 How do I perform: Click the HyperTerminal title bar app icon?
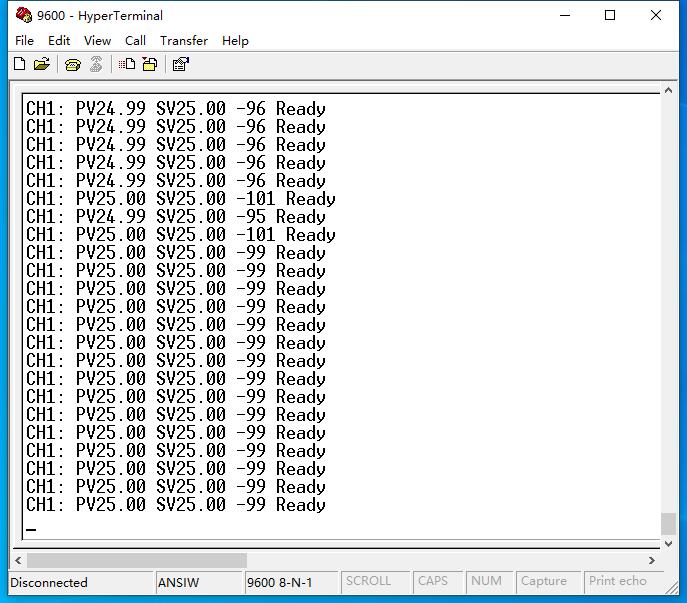point(24,15)
